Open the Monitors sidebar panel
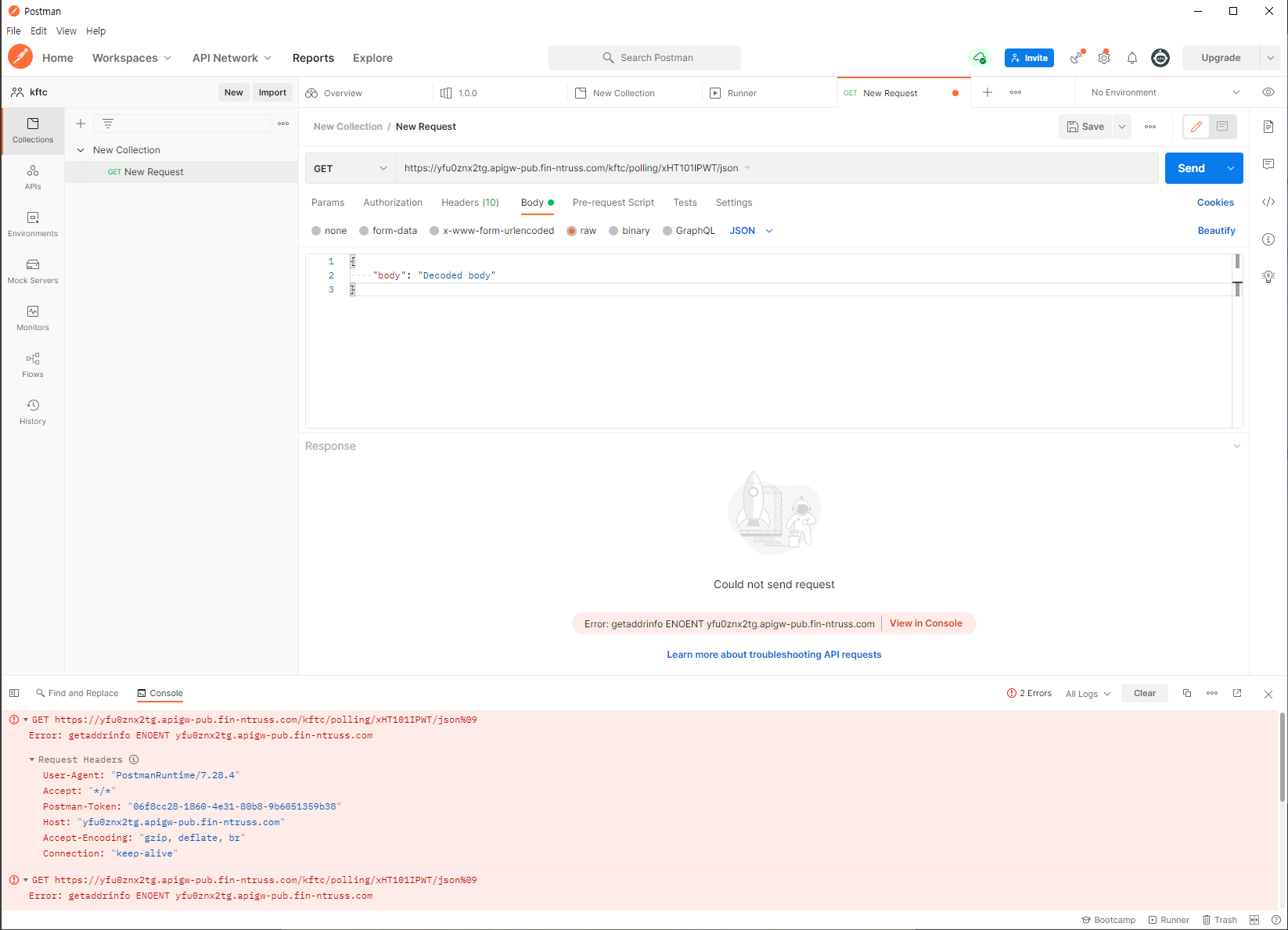The height and width of the screenshot is (930, 1288). pos(33,318)
